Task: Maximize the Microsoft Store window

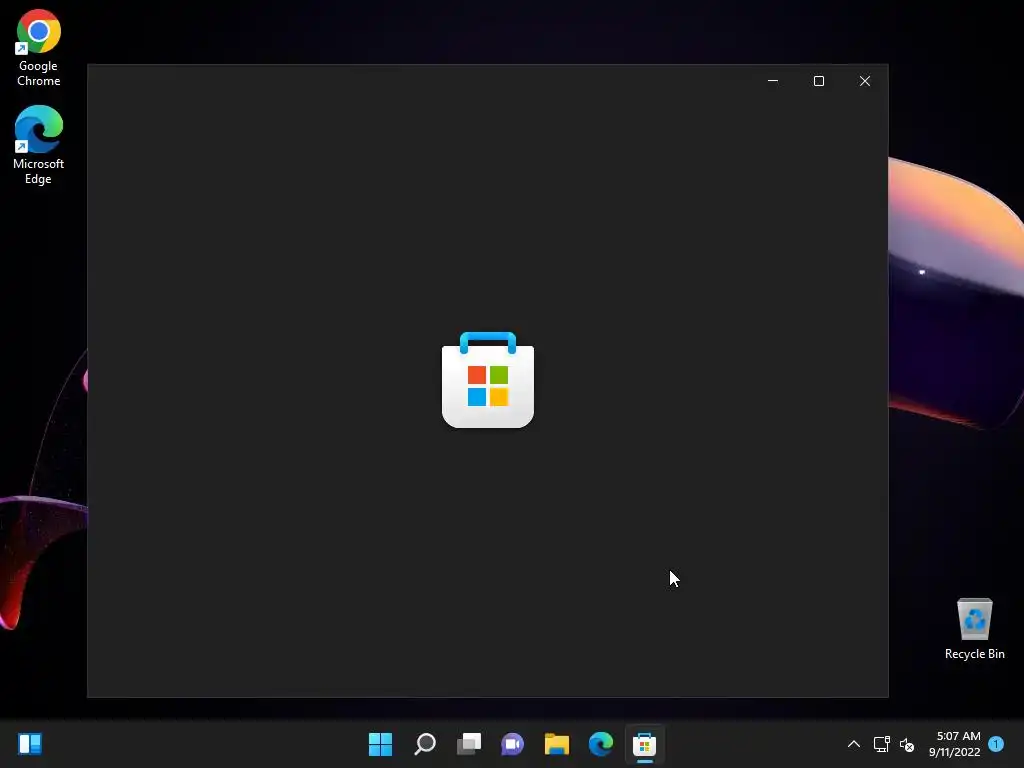Action: (x=819, y=81)
